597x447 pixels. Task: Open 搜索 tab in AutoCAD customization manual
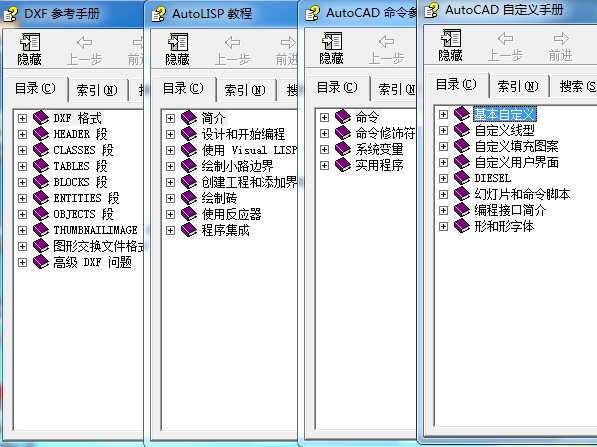point(574,86)
